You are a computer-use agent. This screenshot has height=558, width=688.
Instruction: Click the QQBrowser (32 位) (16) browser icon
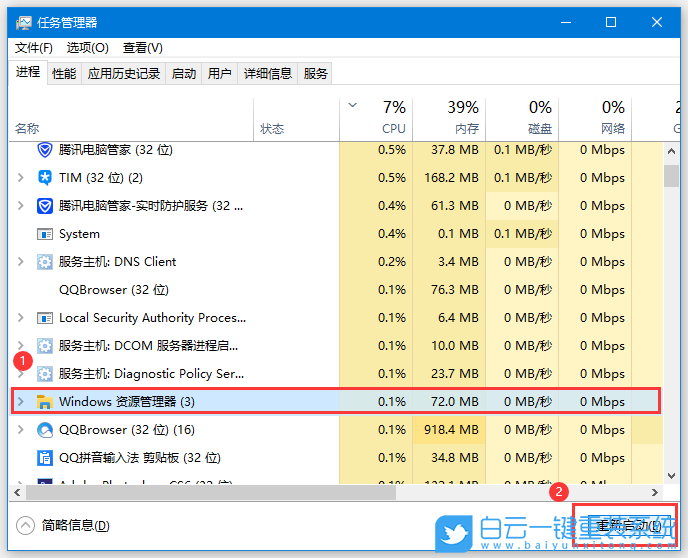pyautogui.click(x=44, y=430)
